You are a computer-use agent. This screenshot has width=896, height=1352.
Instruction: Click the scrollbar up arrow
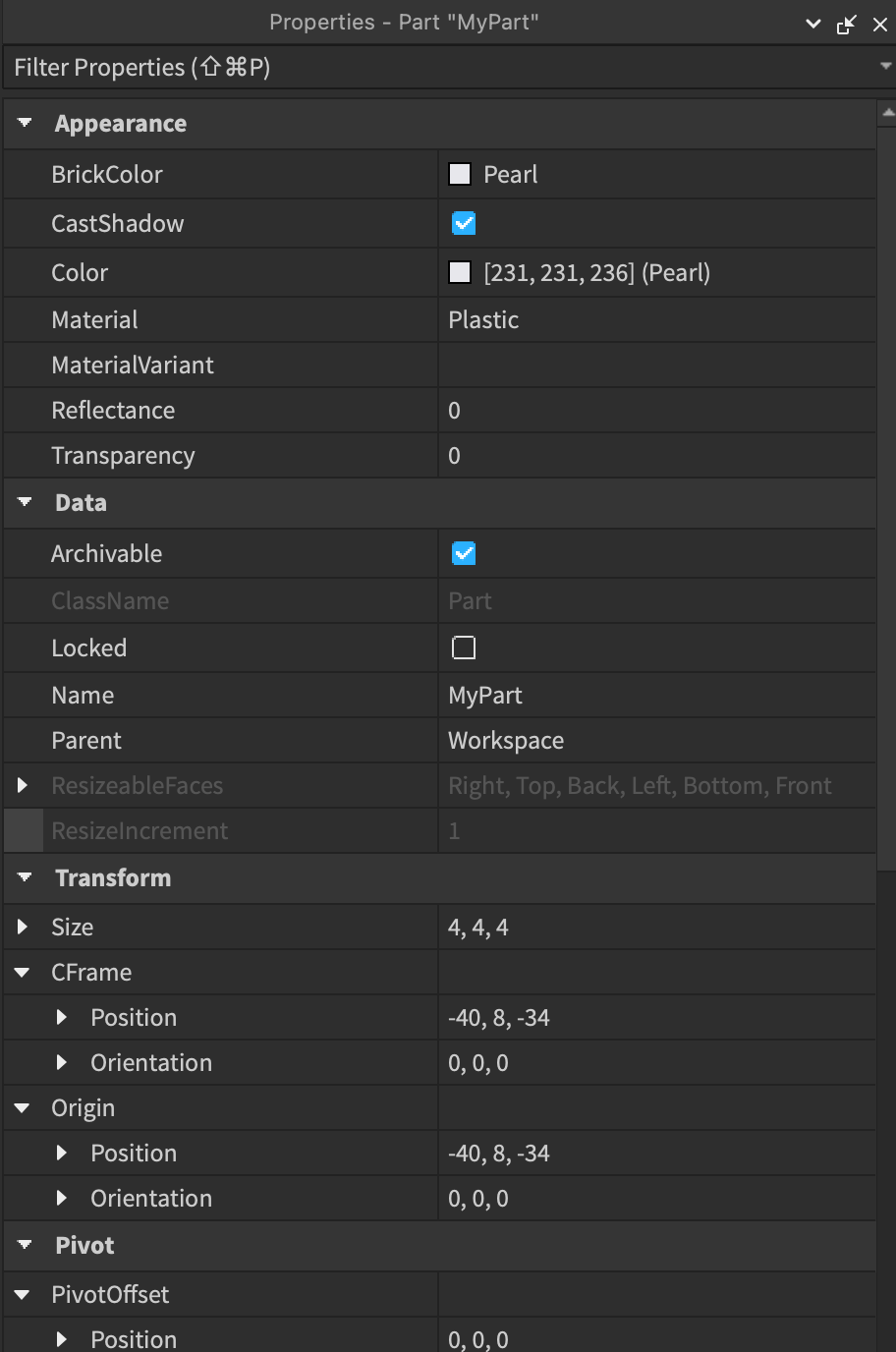(x=887, y=112)
